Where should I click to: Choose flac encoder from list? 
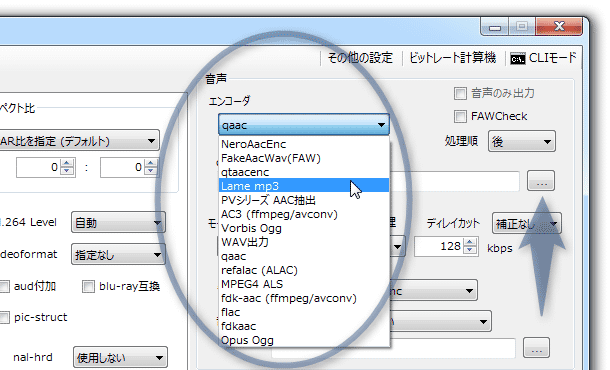coord(304,312)
